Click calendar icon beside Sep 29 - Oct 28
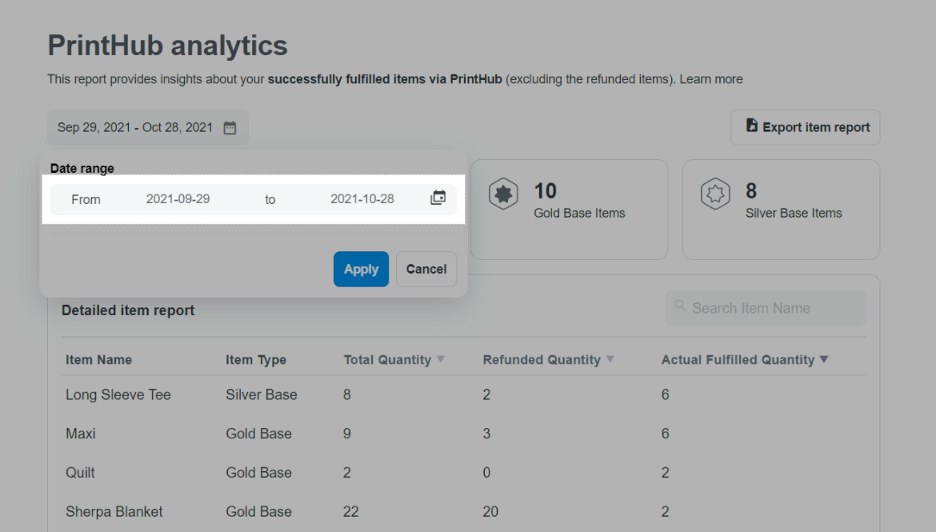 (230, 128)
